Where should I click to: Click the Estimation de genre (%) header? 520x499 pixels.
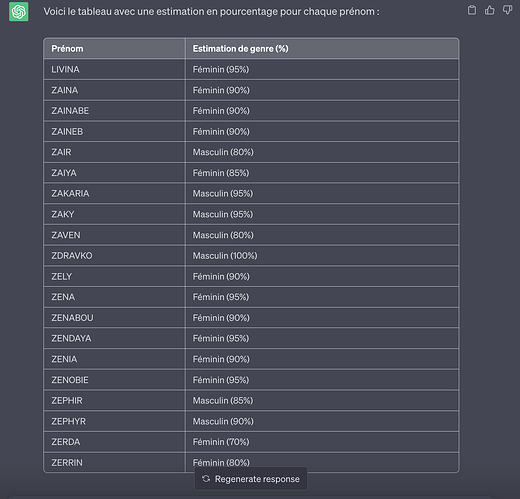pos(322,49)
